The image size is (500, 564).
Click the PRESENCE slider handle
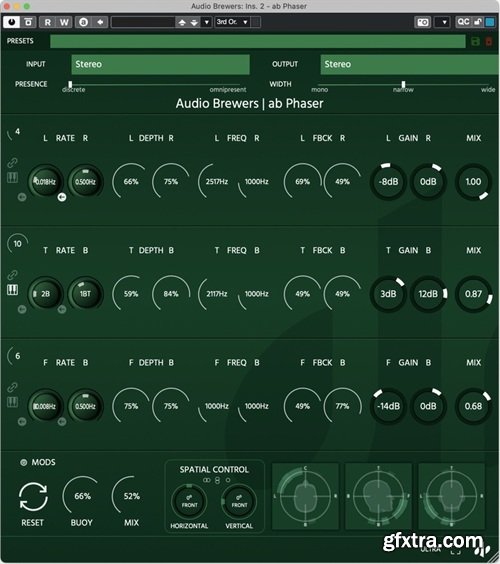point(70,85)
